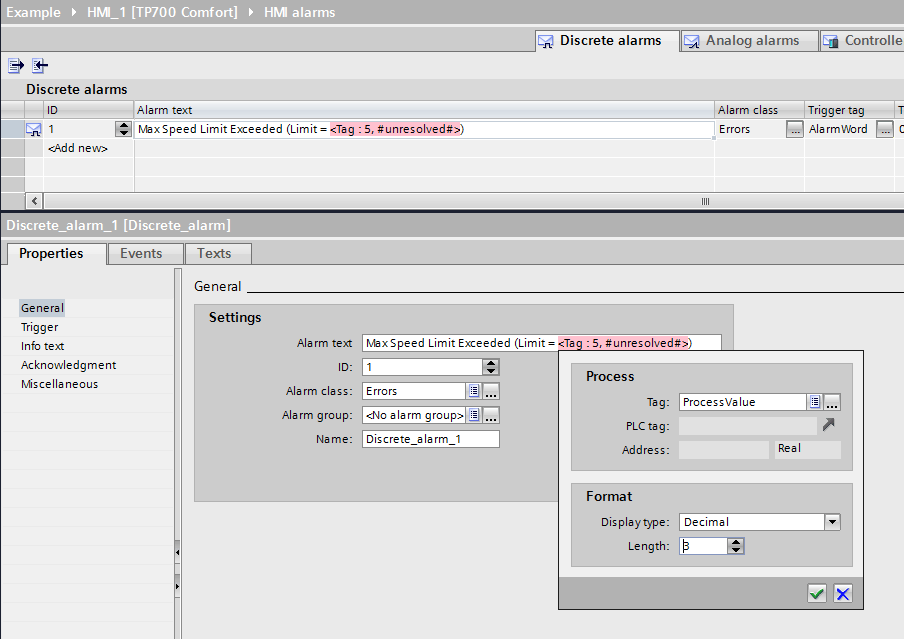Screen dimensions: 904x639
Task: Click the Add new row entry
Action: tap(78, 148)
